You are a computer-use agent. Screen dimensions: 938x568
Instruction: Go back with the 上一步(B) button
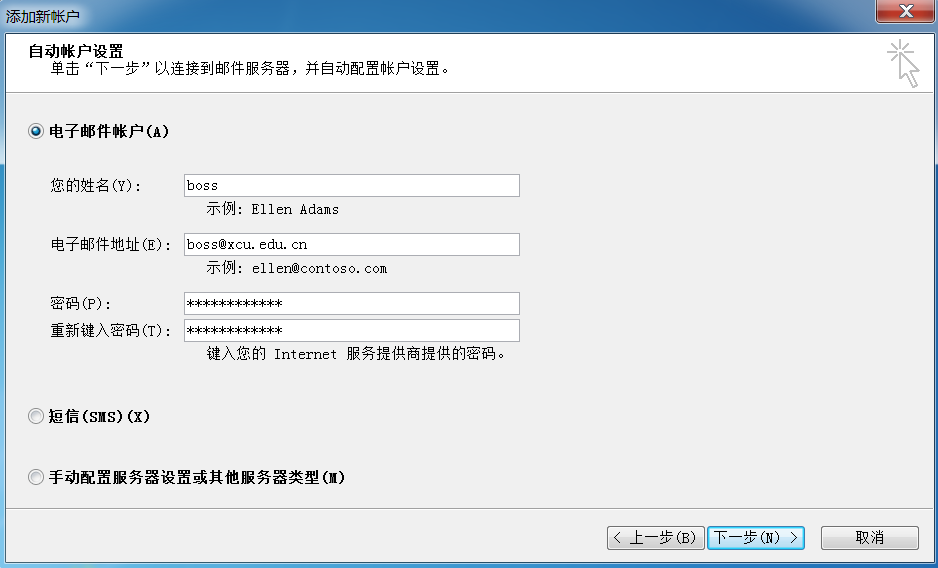[x=656, y=537]
